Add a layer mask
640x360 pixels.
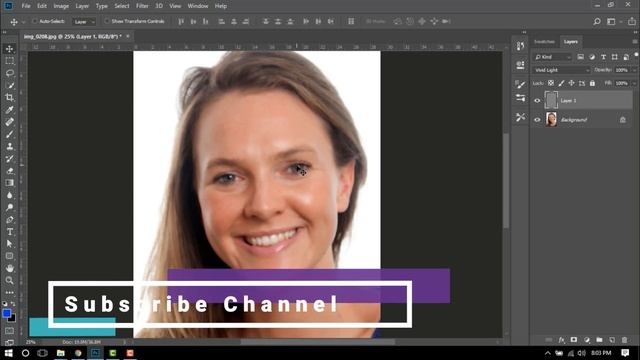pos(574,340)
